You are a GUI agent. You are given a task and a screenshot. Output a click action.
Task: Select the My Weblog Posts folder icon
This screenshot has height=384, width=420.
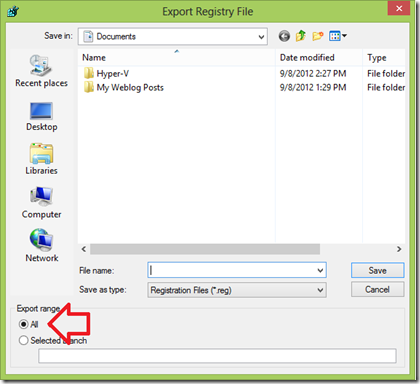[x=89, y=87]
